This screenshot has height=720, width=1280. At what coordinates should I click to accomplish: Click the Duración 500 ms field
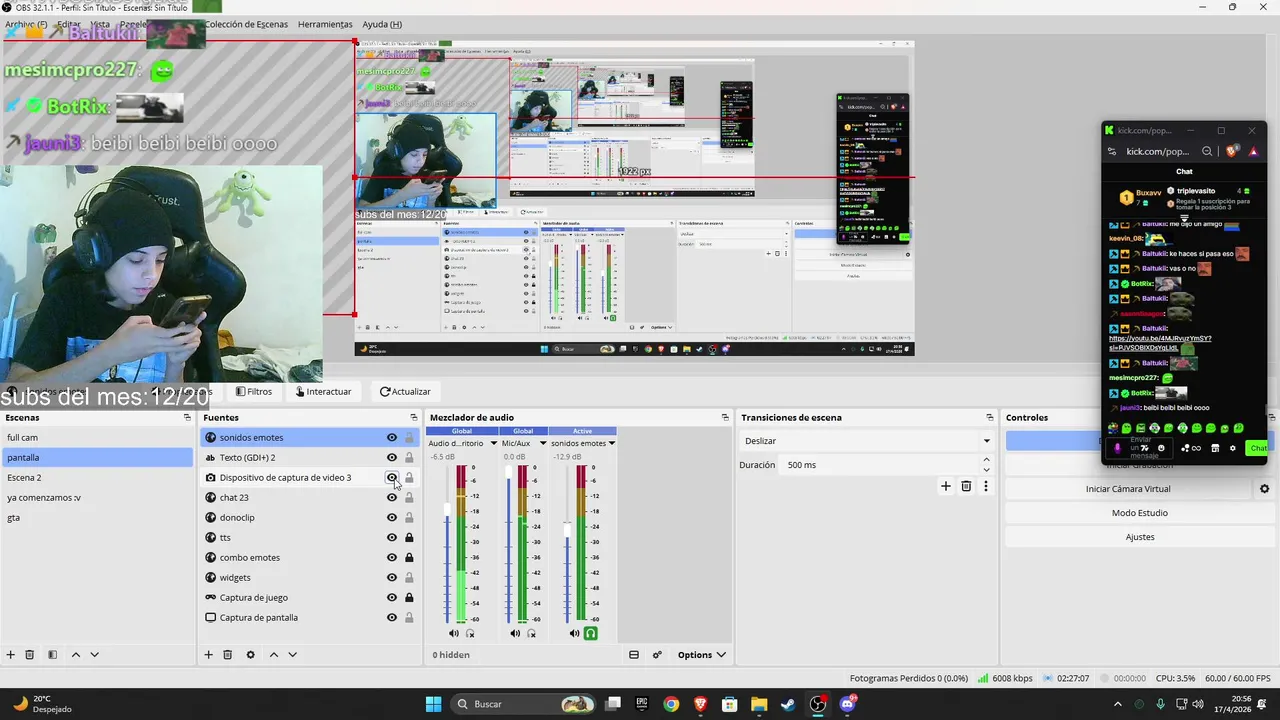880,465
